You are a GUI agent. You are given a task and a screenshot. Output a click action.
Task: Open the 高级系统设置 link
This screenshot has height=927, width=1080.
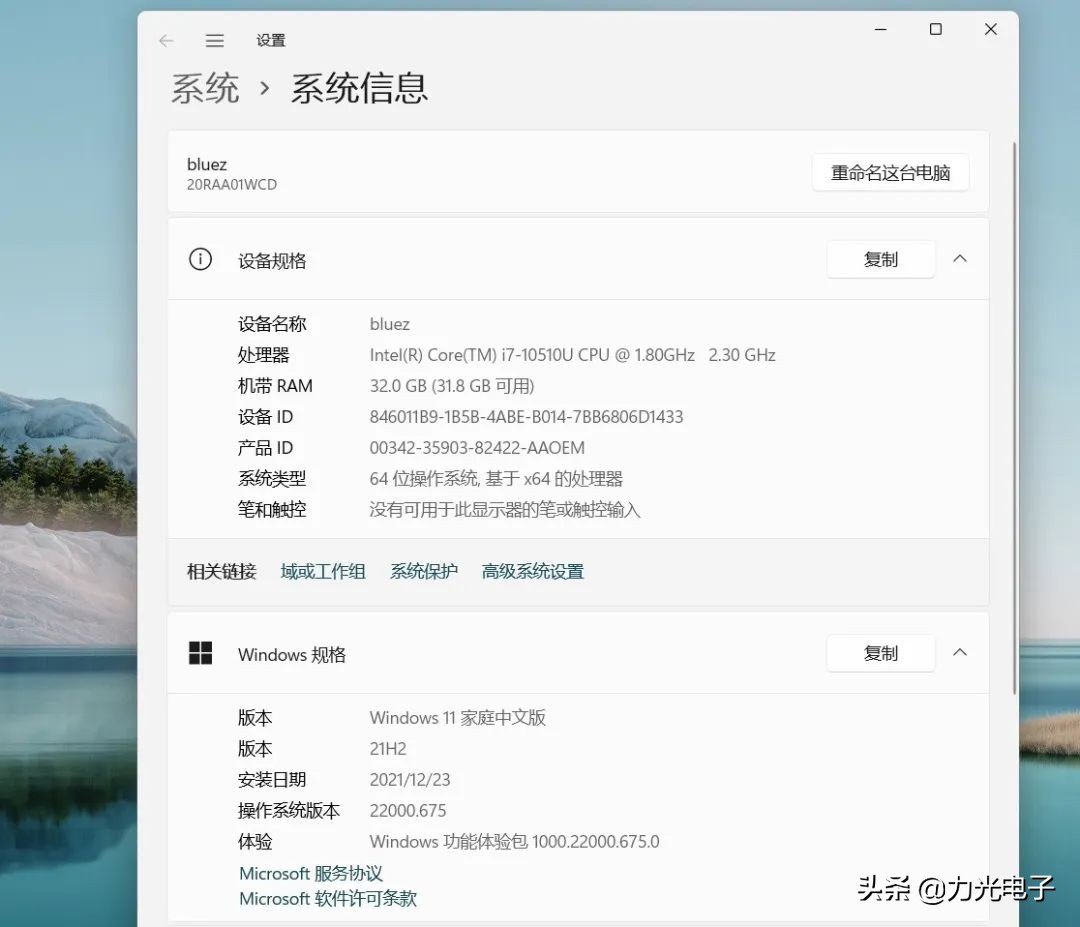pyautogui.click(x=532, y=572)
